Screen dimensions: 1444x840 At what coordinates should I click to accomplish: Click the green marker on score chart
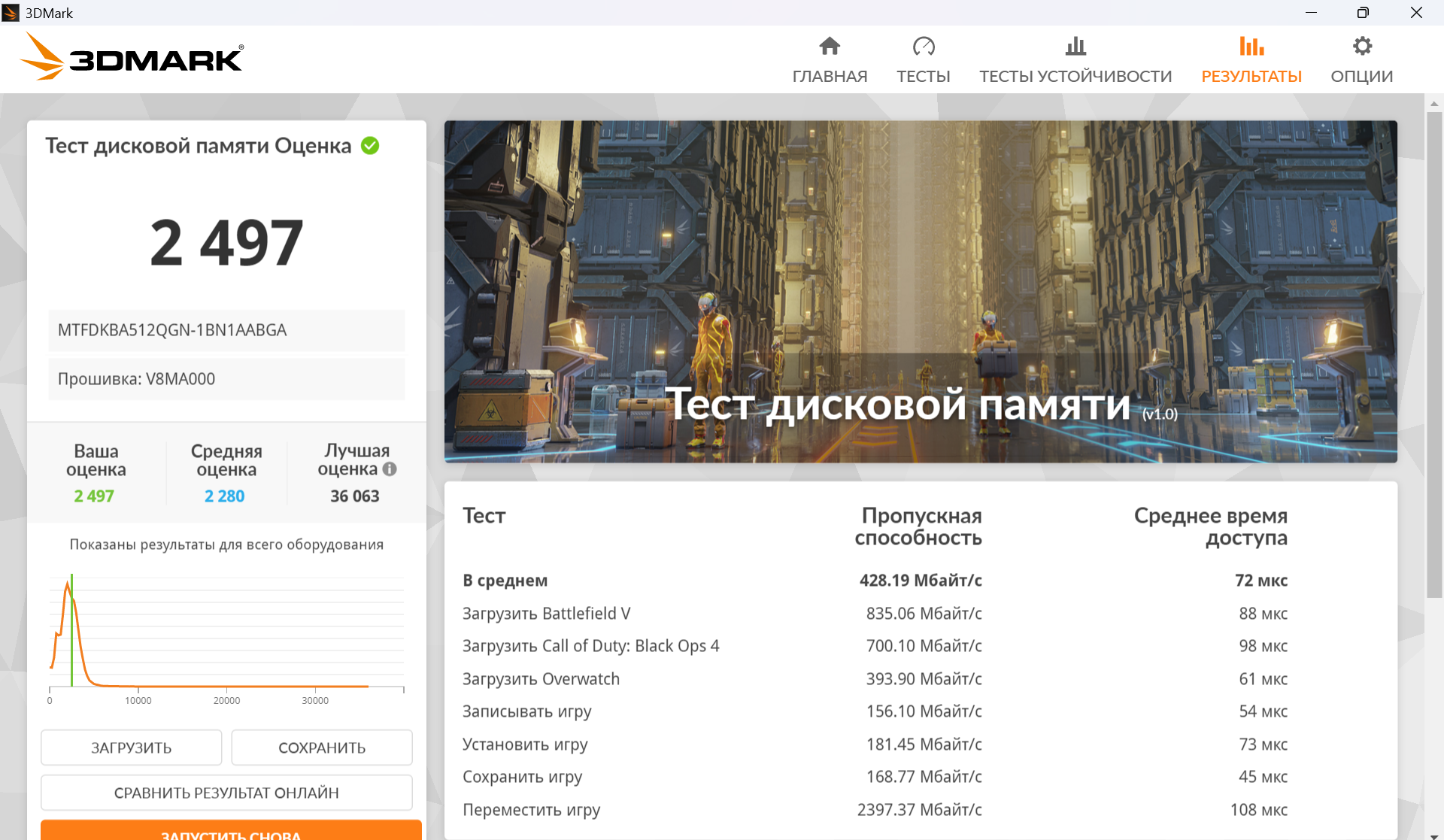[x=71, y=630]
